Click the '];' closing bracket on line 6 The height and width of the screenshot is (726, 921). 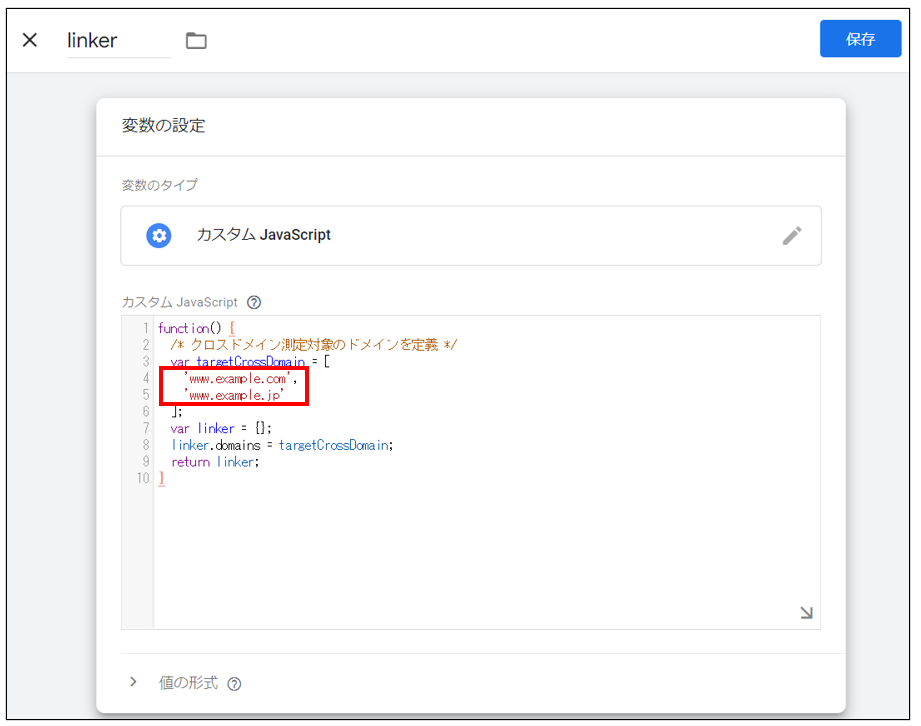(x=177, y=412)
